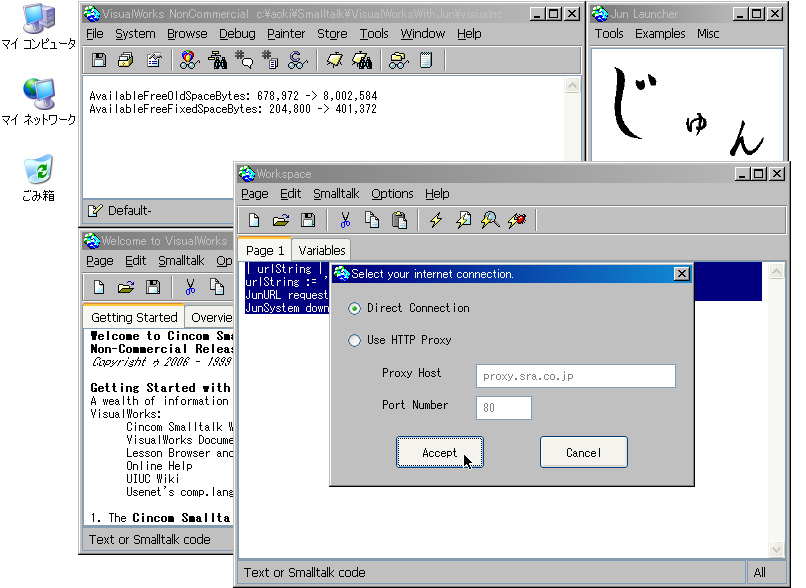This screenshot has width=806, height=588.
Task: Click the folders with glasses icon
Action: 398,61
